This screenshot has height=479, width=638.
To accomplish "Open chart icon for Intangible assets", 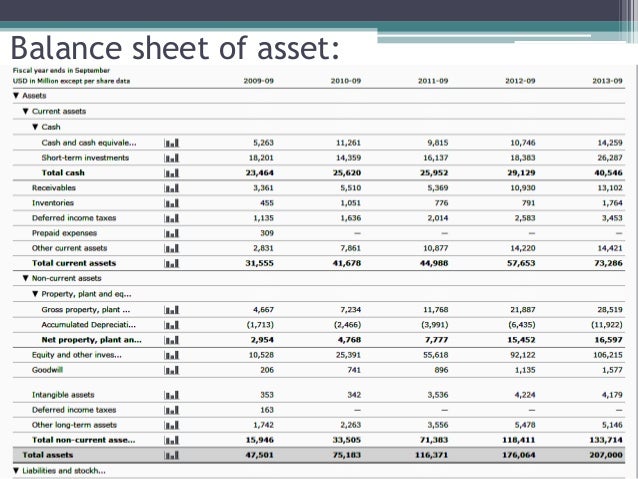I will point(170,396).
